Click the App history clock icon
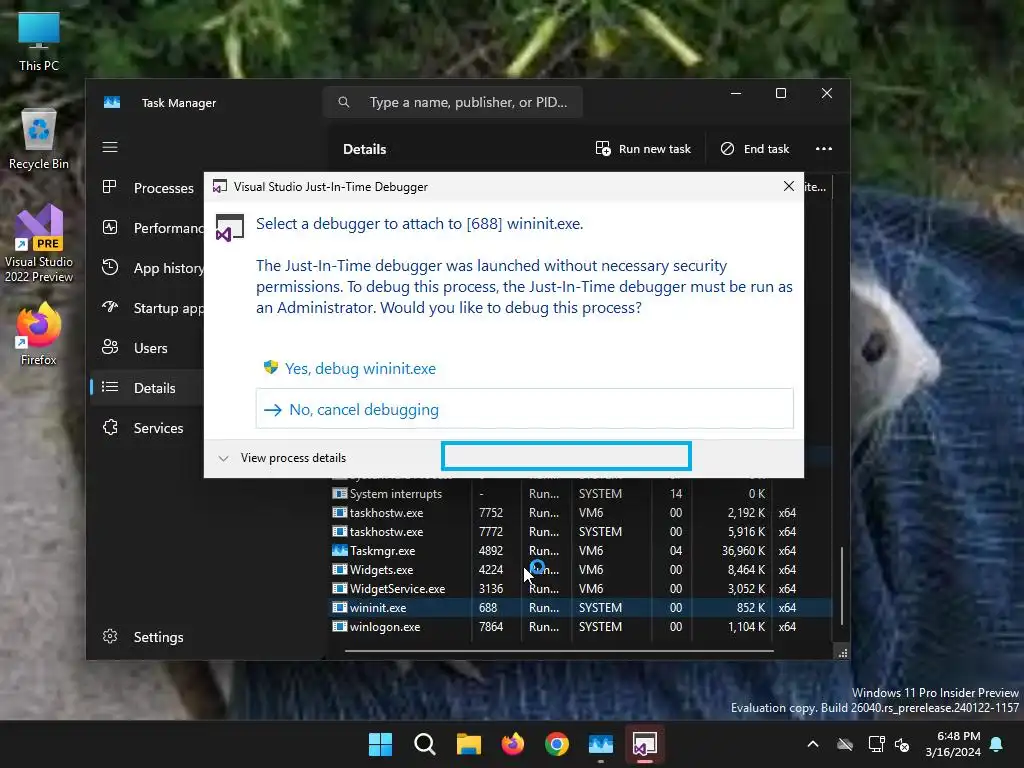This screenshot has height=768, width=1024. point(110,267)
